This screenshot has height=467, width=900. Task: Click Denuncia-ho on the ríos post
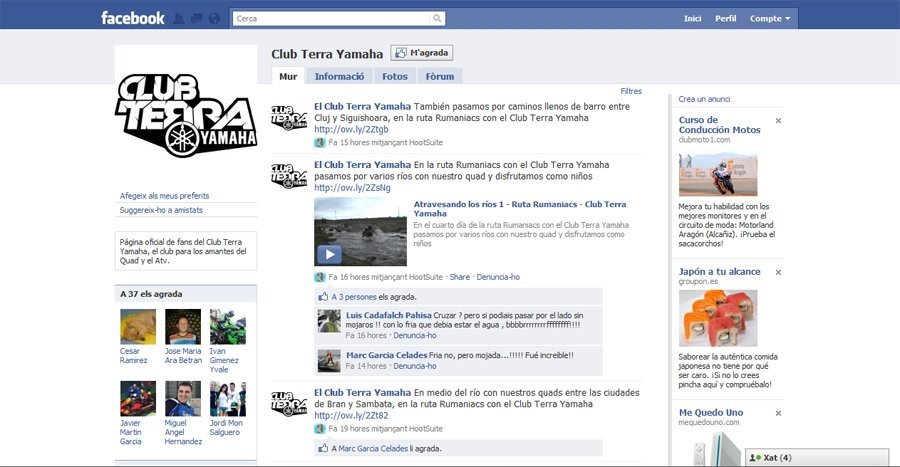tap(498, 277)
